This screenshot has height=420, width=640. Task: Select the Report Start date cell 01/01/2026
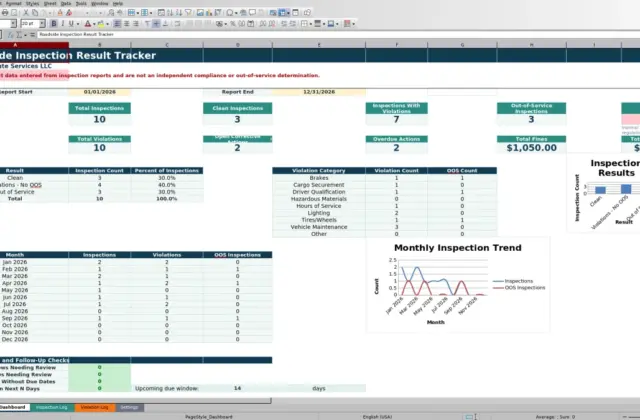[100, 92]
